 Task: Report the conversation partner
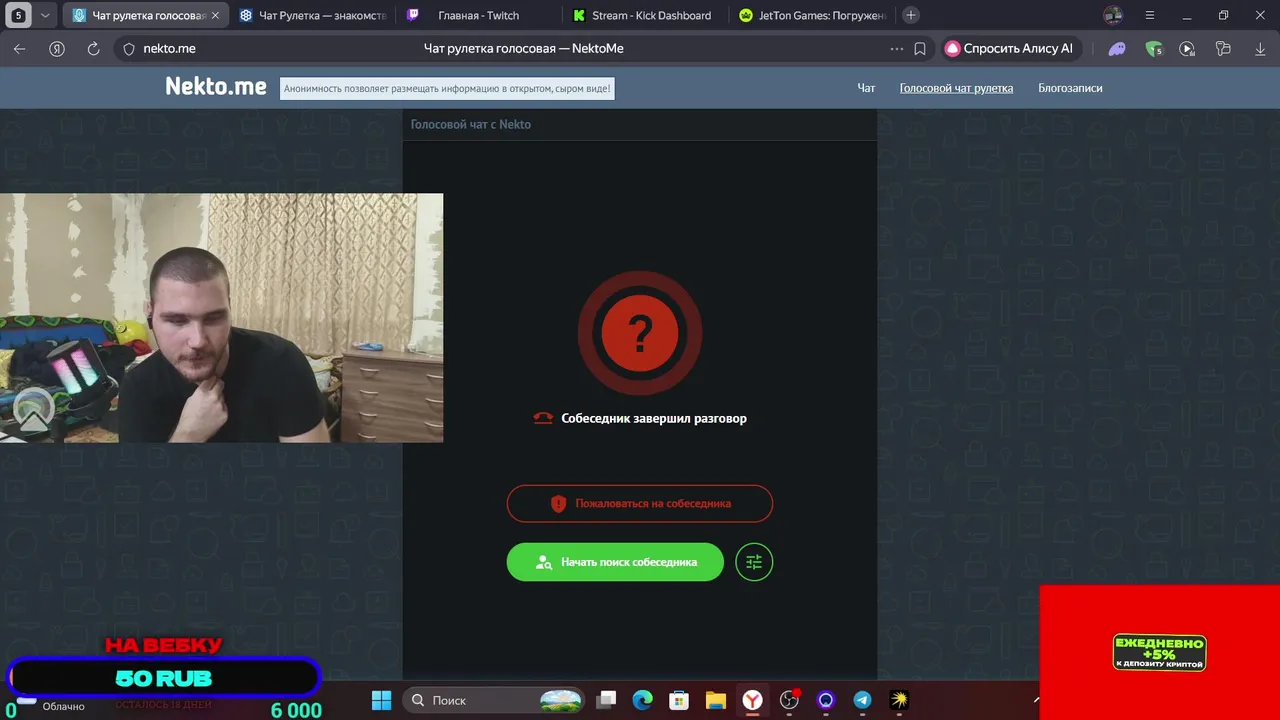coord(640,503)
